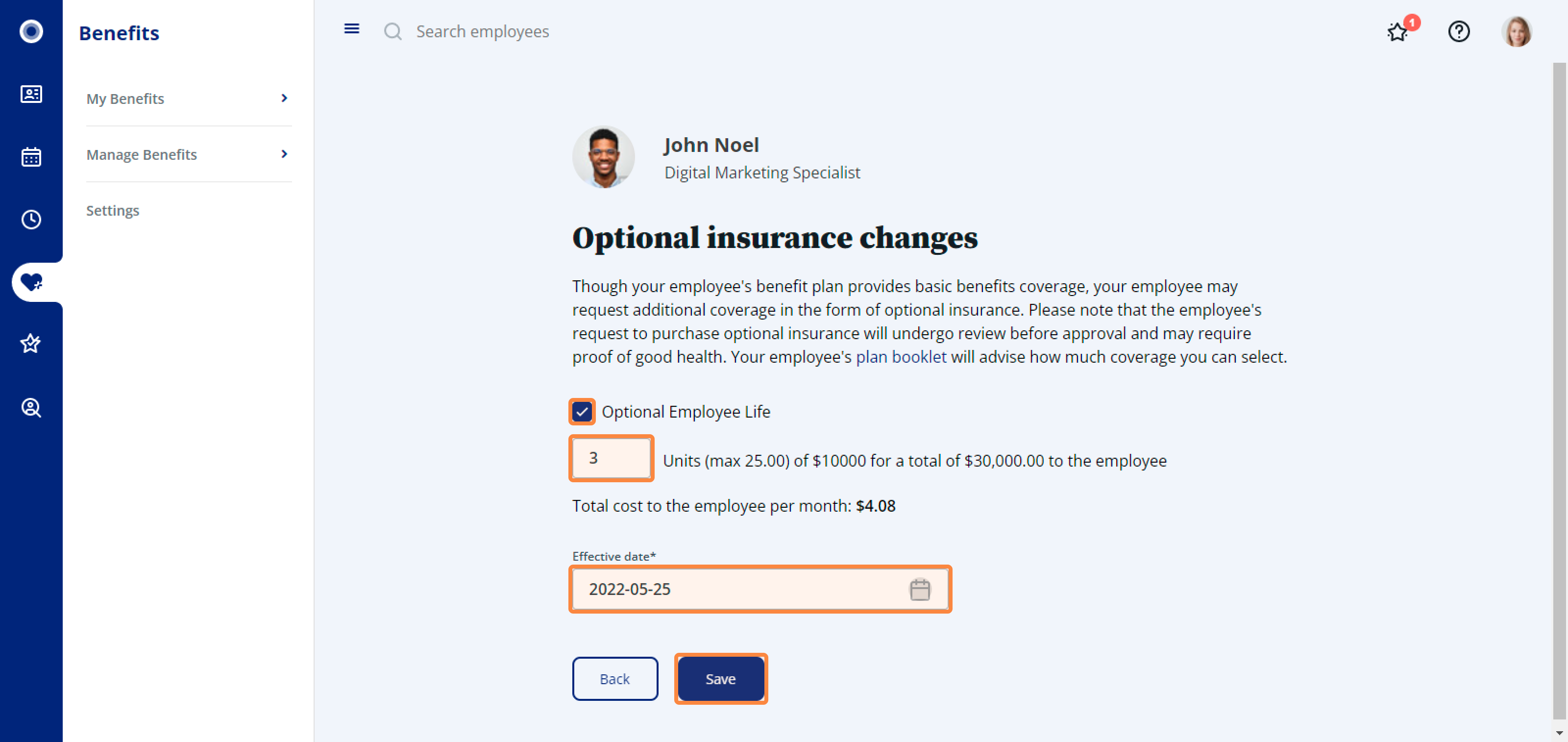The height and width of the screenshot is (742, 1568).
Task: Open the person search recruiting icon
Action: (x=31, y=408)
